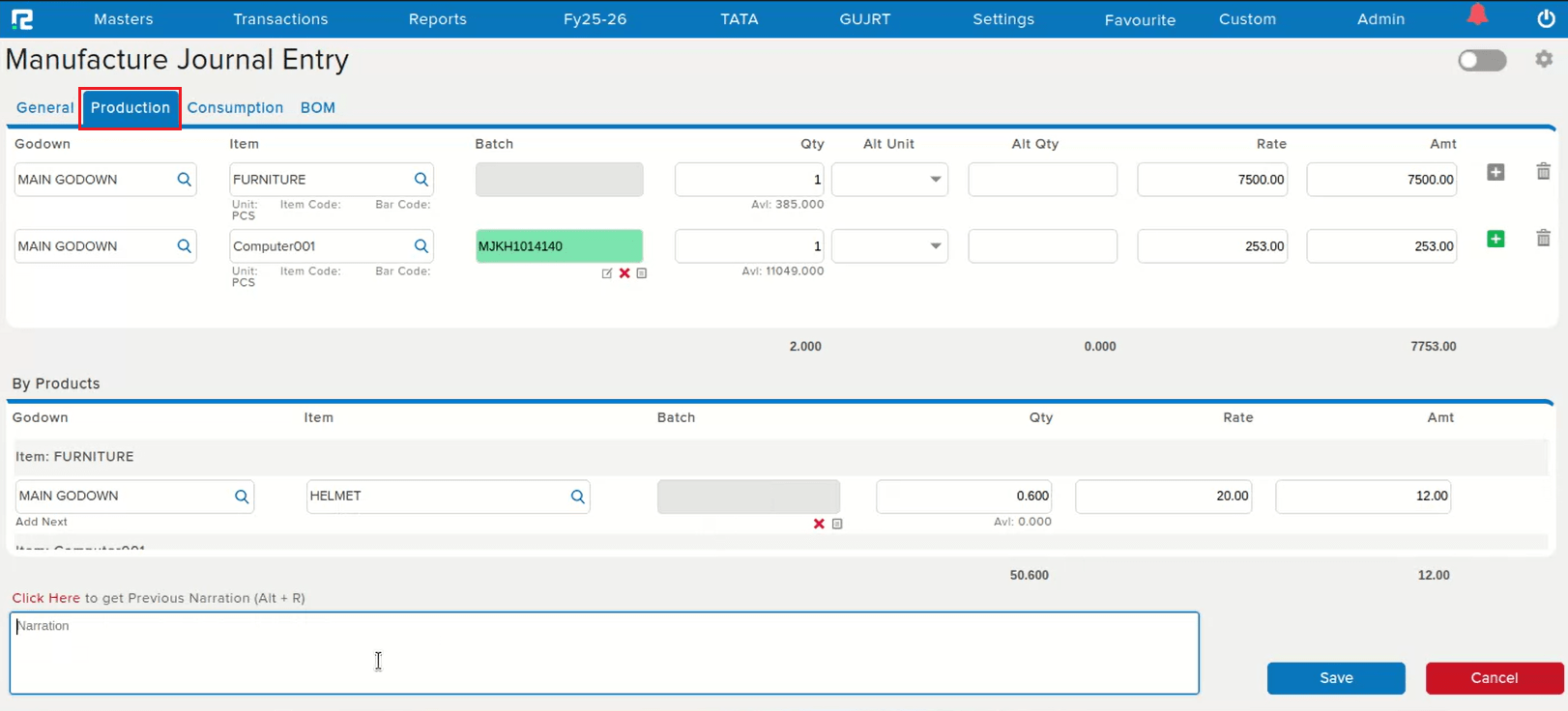
Task: Click the Cancel button
Action: [x=1494, y=678]
